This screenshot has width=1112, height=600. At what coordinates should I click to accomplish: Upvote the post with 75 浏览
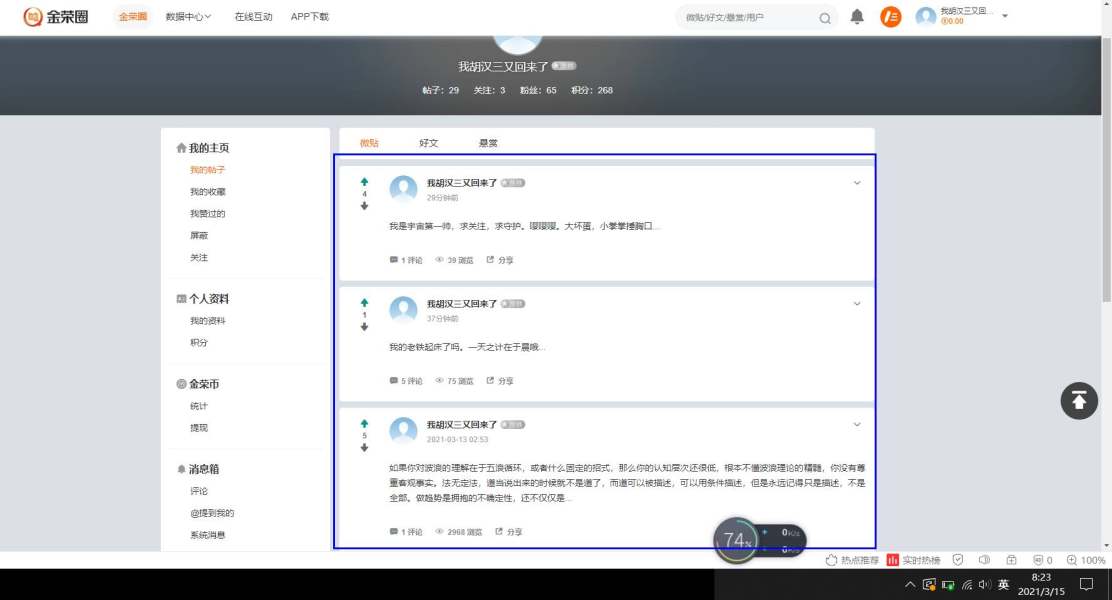365,302
